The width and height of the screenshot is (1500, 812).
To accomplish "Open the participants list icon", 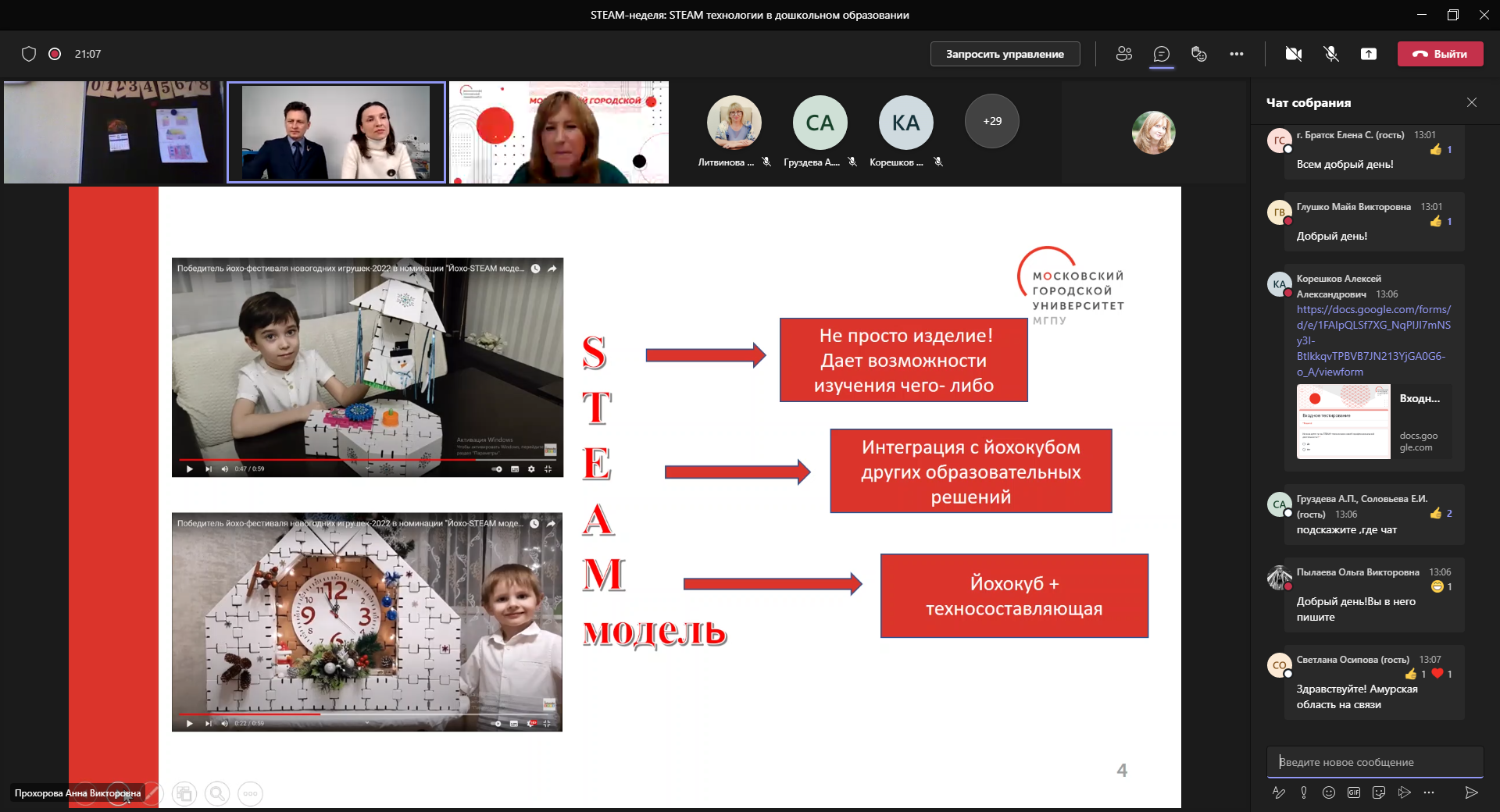I will (x=1124, y=54).
